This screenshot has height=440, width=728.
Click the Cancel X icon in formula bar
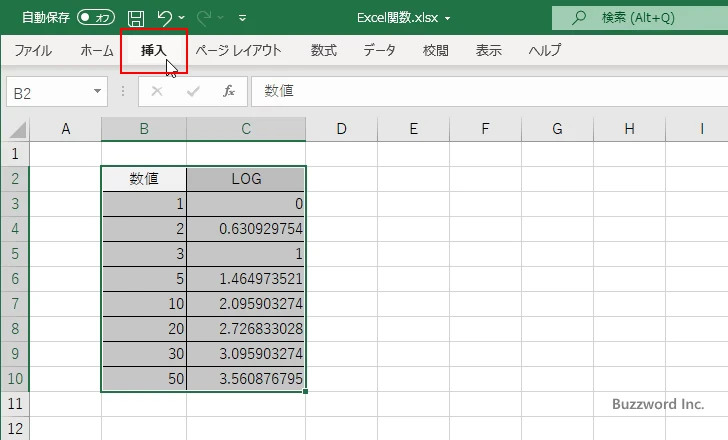157,91
